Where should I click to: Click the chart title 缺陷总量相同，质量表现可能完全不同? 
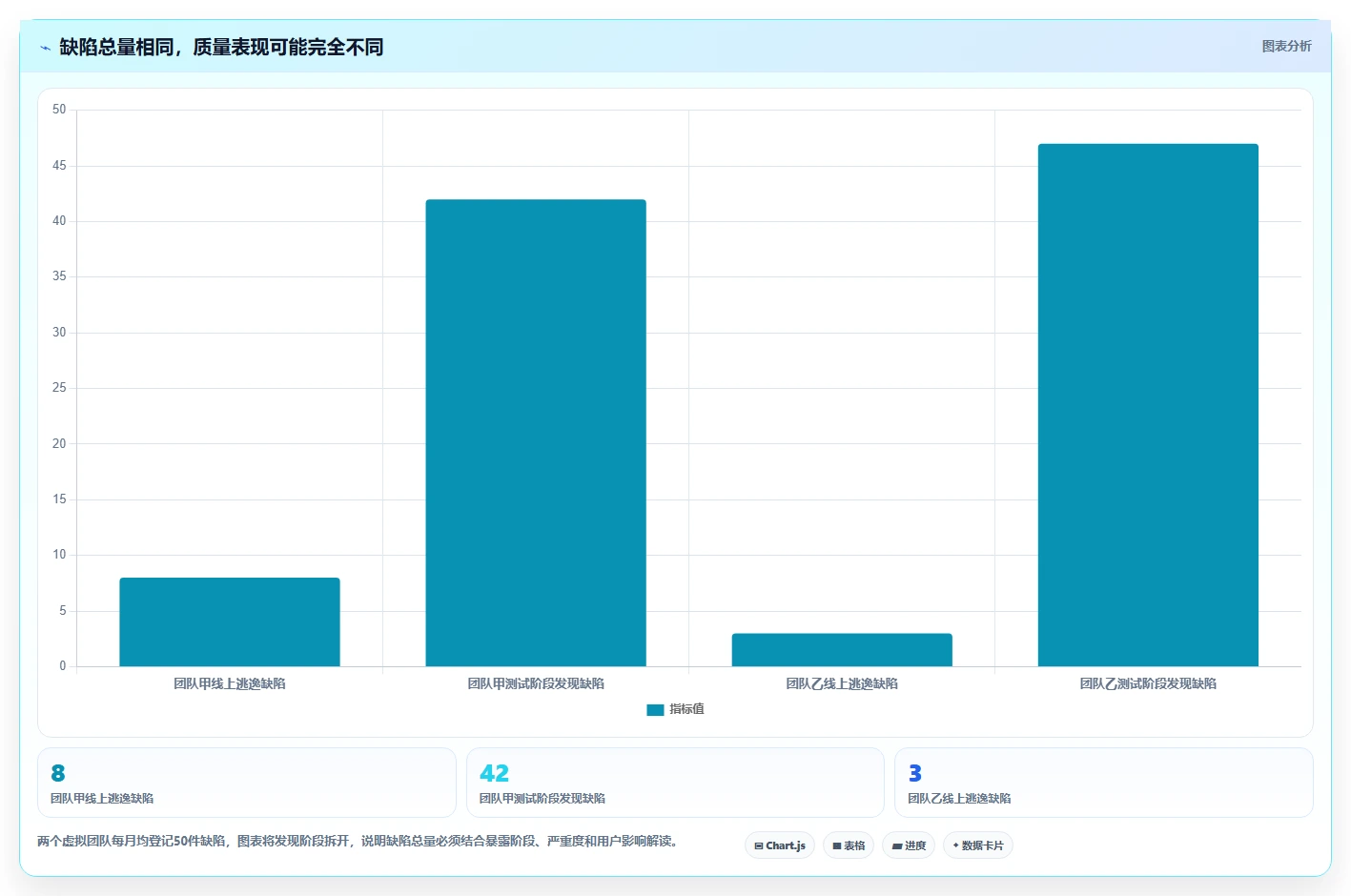221,47
